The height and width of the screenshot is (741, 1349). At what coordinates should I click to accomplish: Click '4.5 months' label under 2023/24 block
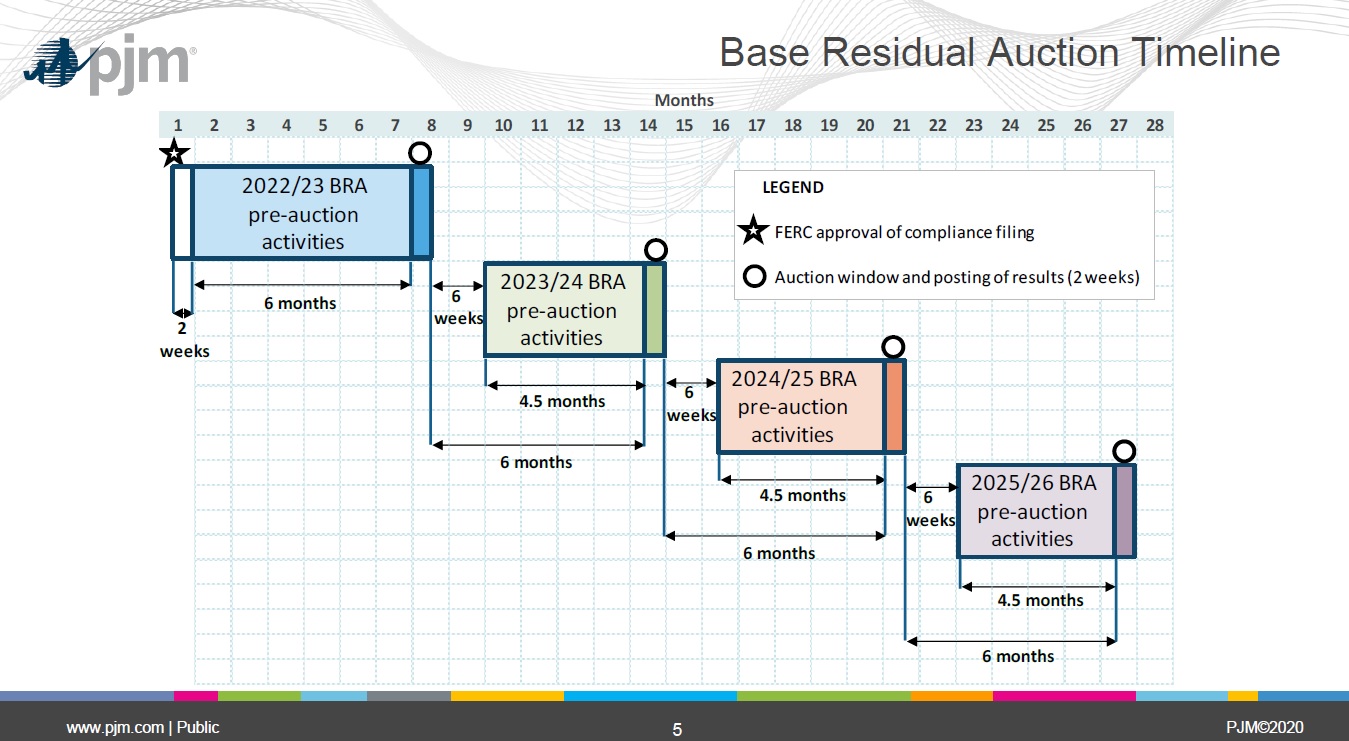[562, 401]
